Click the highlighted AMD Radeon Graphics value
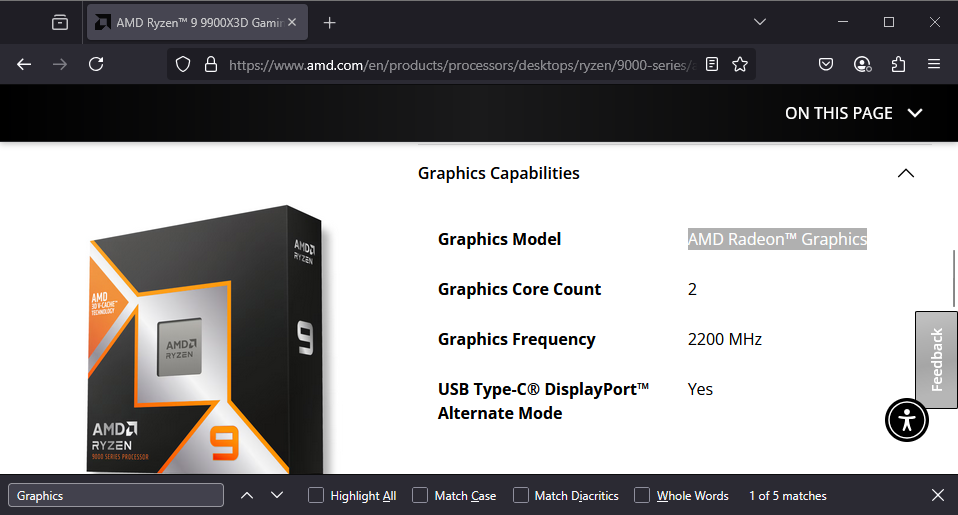This screenshot has width=958, height=515. pos(777,239)
